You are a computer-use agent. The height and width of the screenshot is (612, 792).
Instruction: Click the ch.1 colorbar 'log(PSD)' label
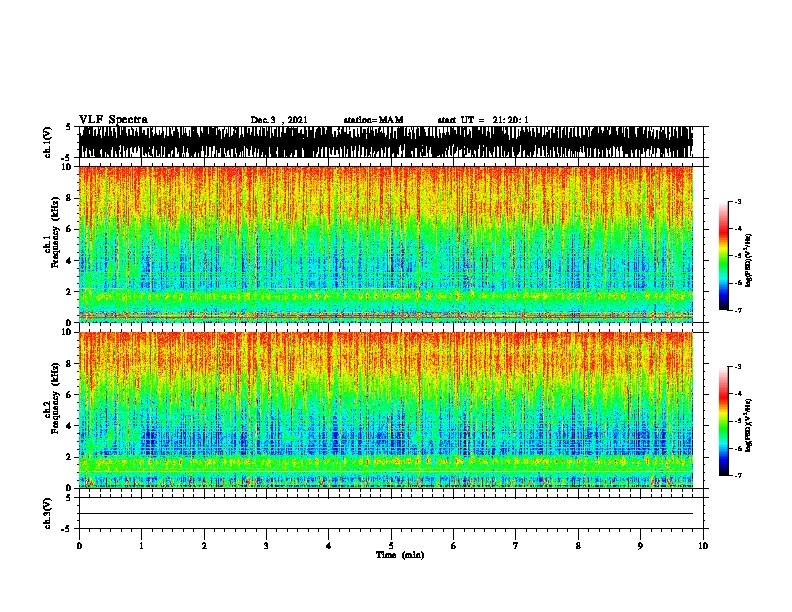748,260
